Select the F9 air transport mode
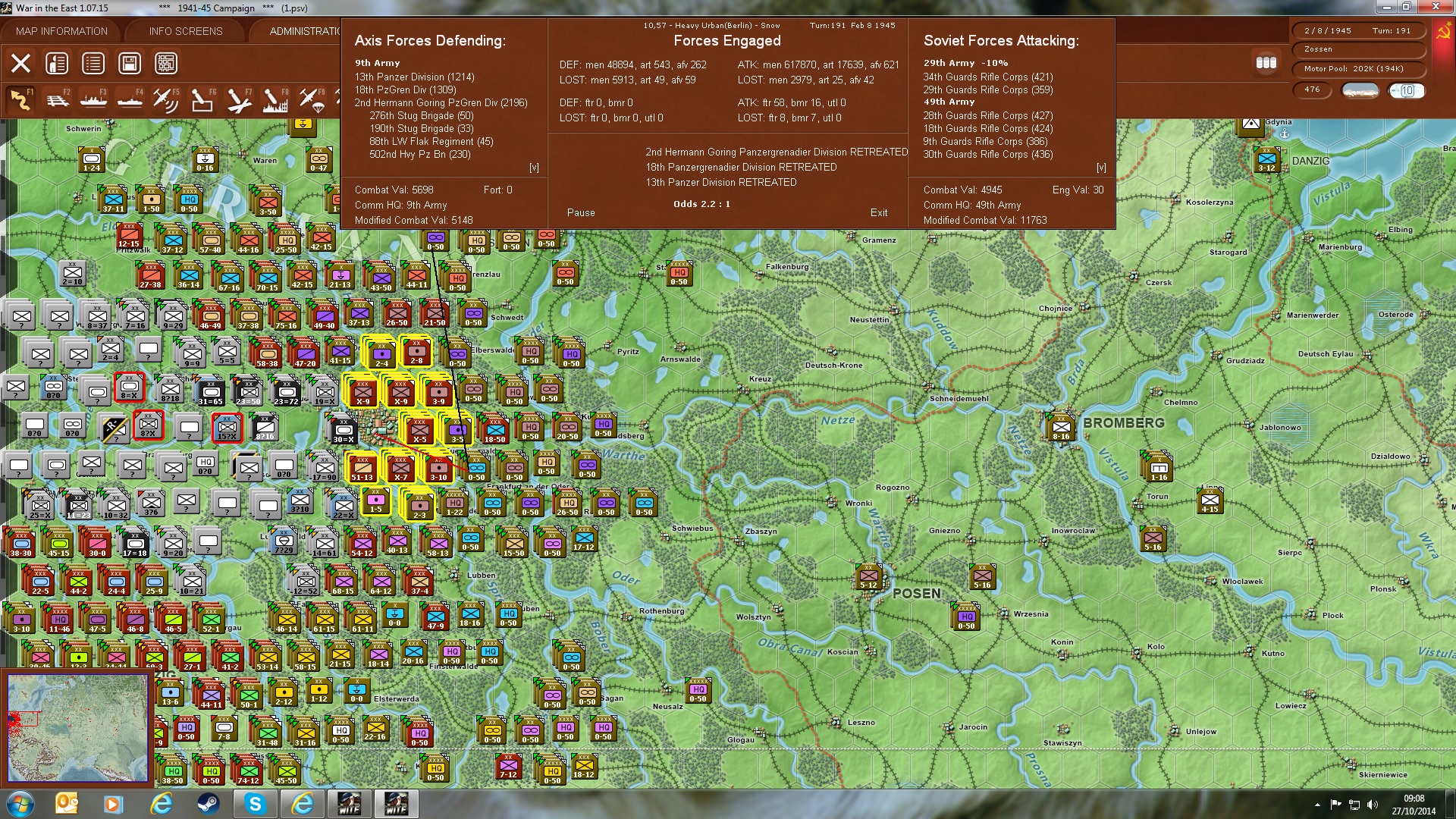The image size is (1456, 819). click(312, 100)
